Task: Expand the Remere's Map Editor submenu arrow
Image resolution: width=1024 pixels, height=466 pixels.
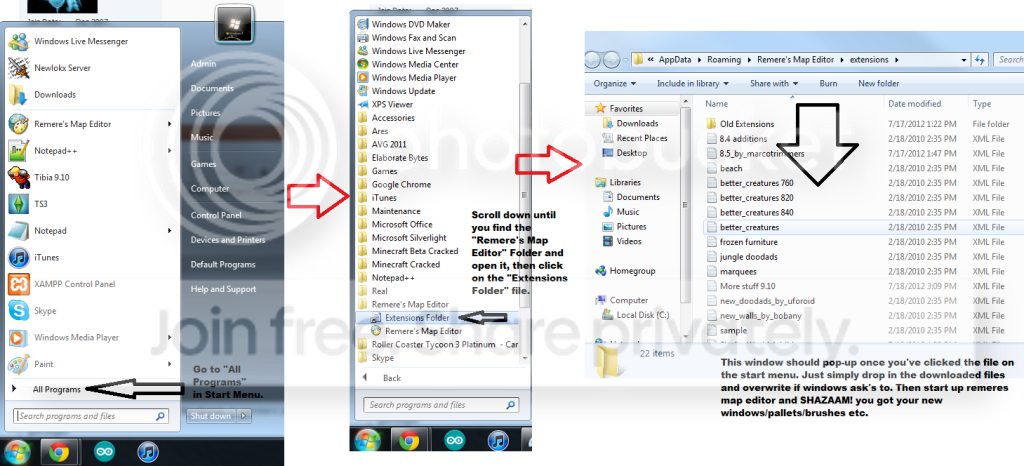Action: [x=170, y=124]
